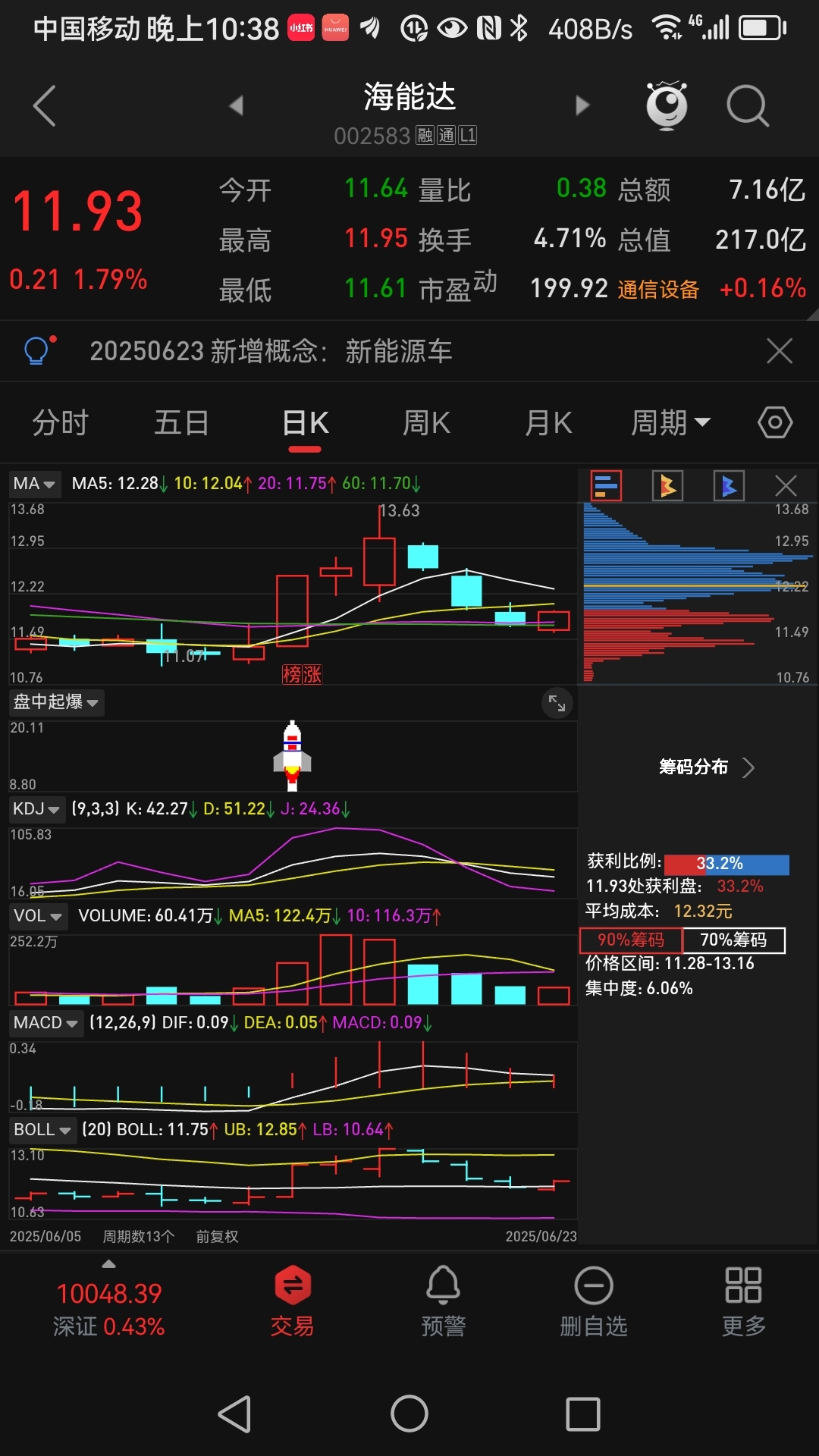
Task: Switch to next stock with right triangle
Action: click(582, 105)
